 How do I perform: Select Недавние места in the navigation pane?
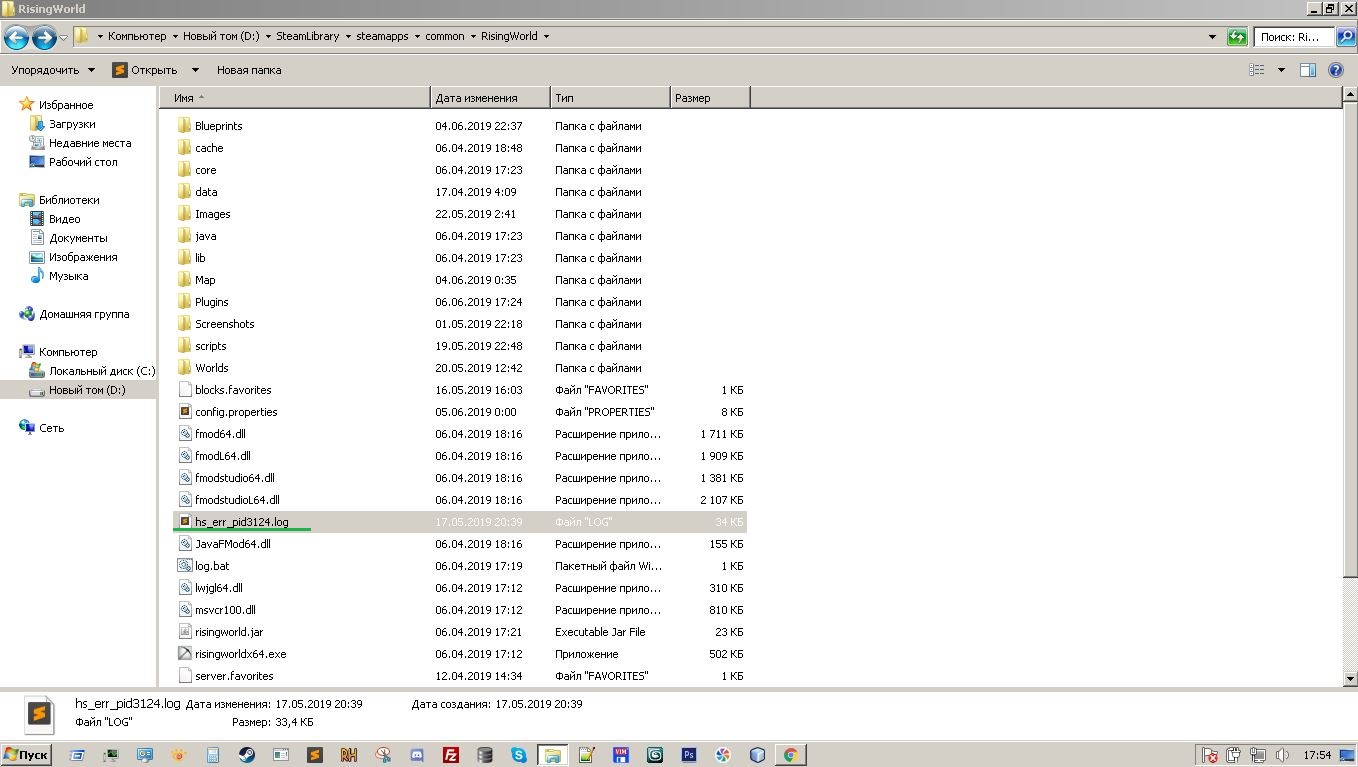(90, 143)
